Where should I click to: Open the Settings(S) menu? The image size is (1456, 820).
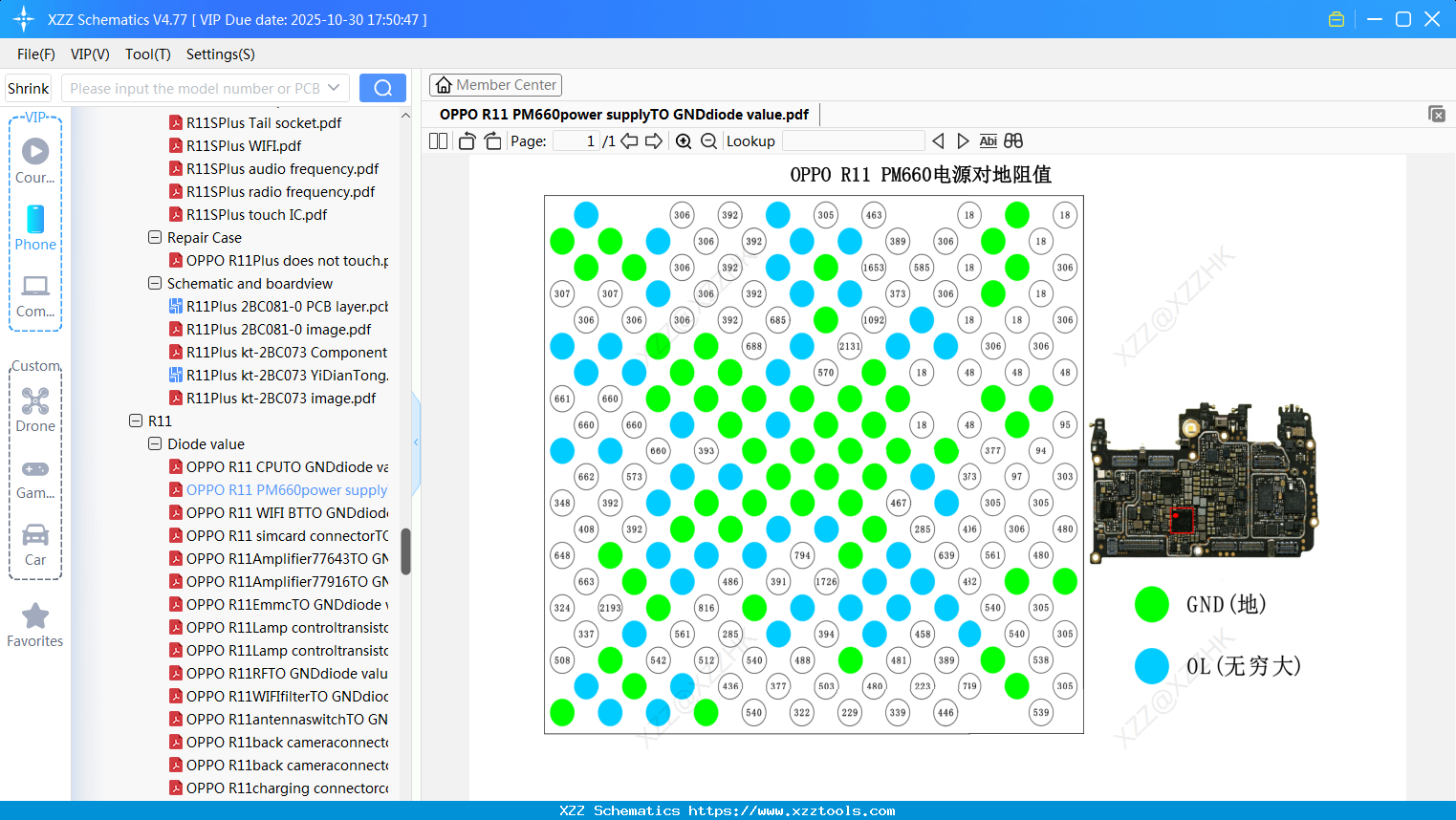point(221,54)
